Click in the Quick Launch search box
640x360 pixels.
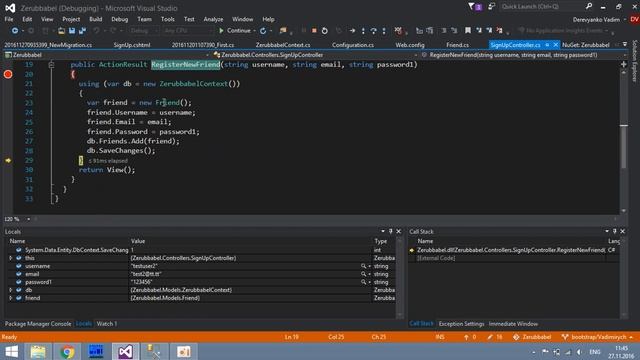coord(542,7)
